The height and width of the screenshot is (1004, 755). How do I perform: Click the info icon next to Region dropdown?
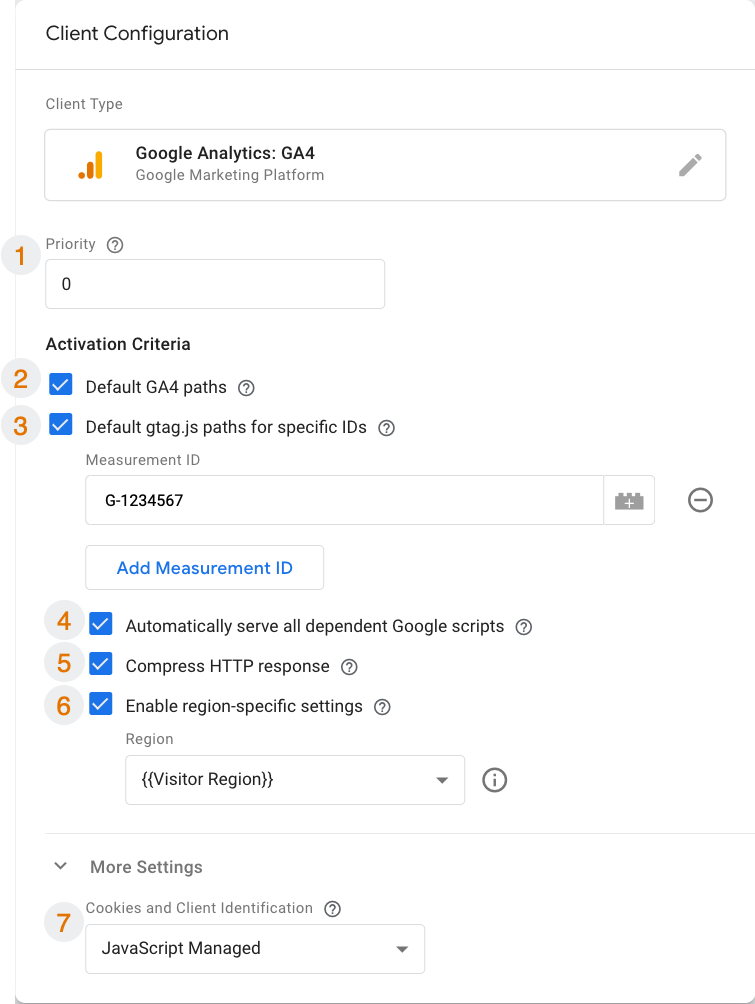coord(495,780)
